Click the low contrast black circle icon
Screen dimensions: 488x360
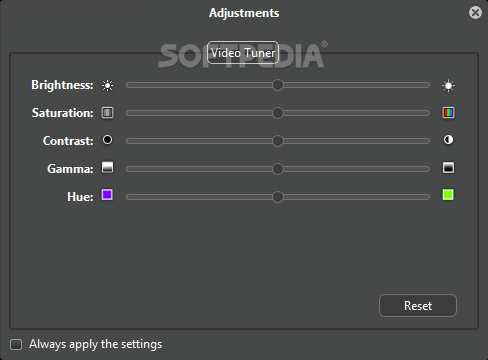(x=107, y=140)
